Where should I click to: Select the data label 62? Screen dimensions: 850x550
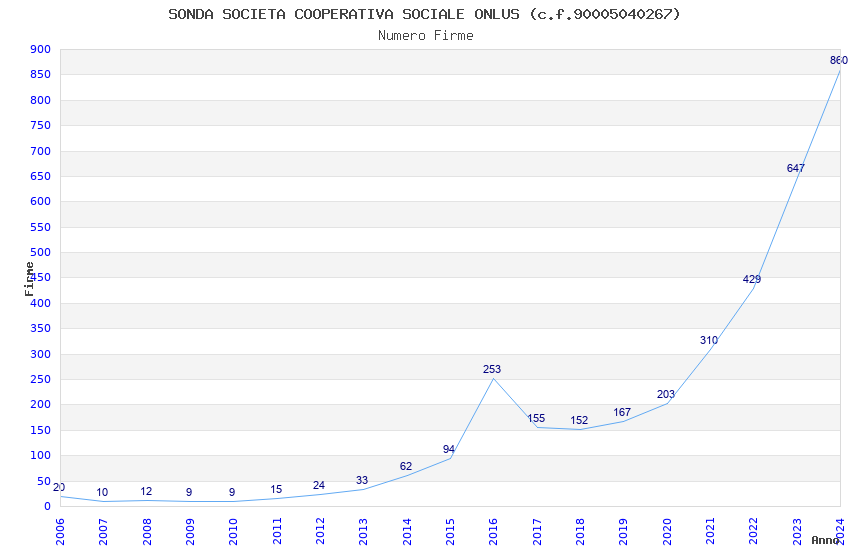pos(405,466)
